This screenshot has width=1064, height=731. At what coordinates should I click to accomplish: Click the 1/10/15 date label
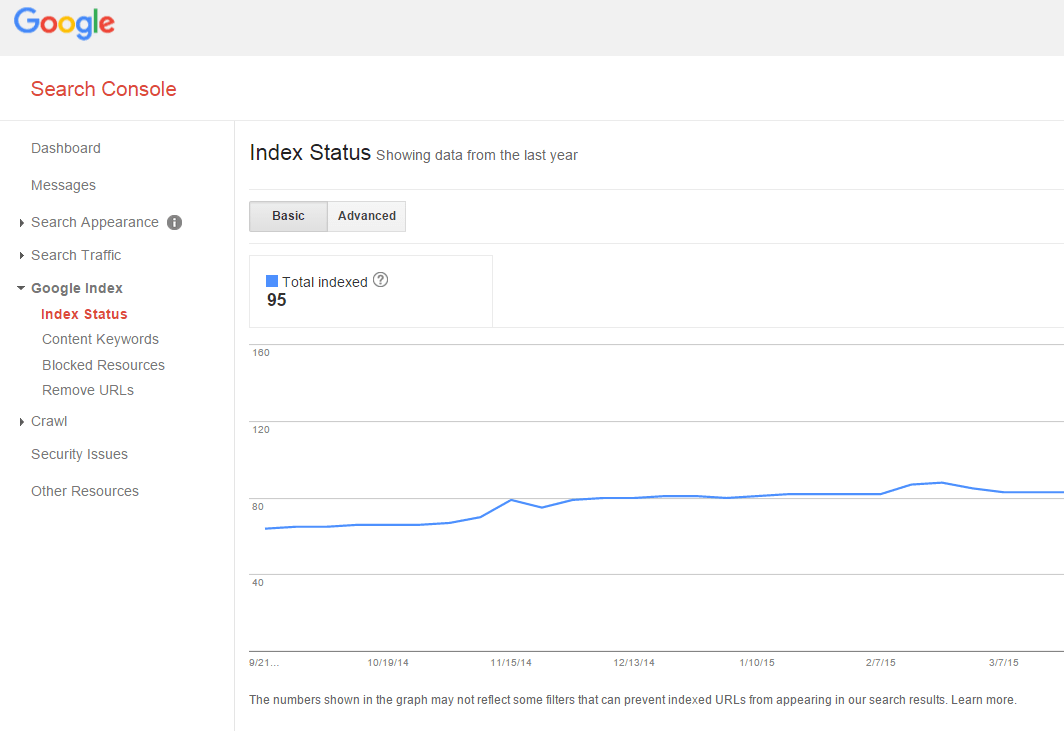757,662
